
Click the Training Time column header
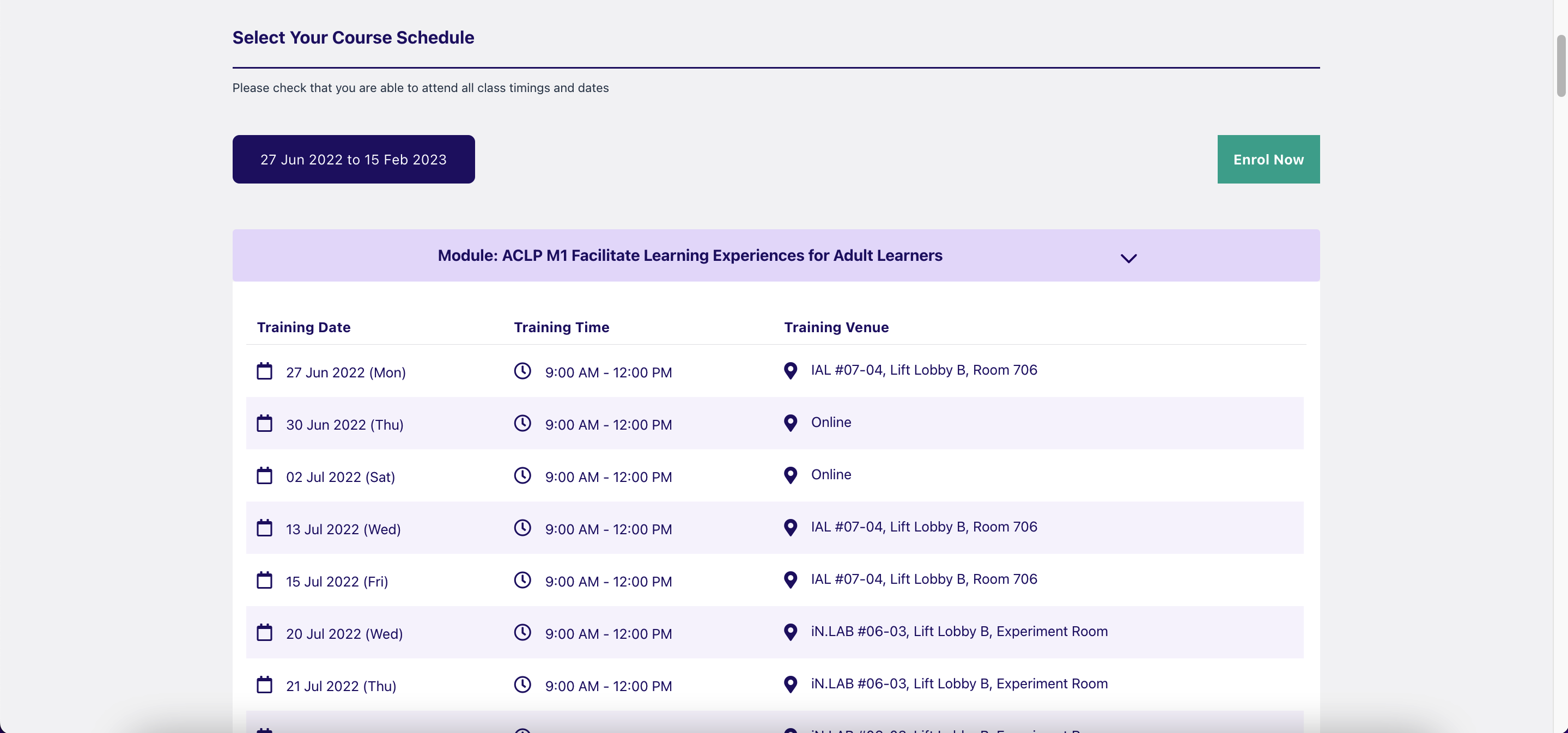561,327
